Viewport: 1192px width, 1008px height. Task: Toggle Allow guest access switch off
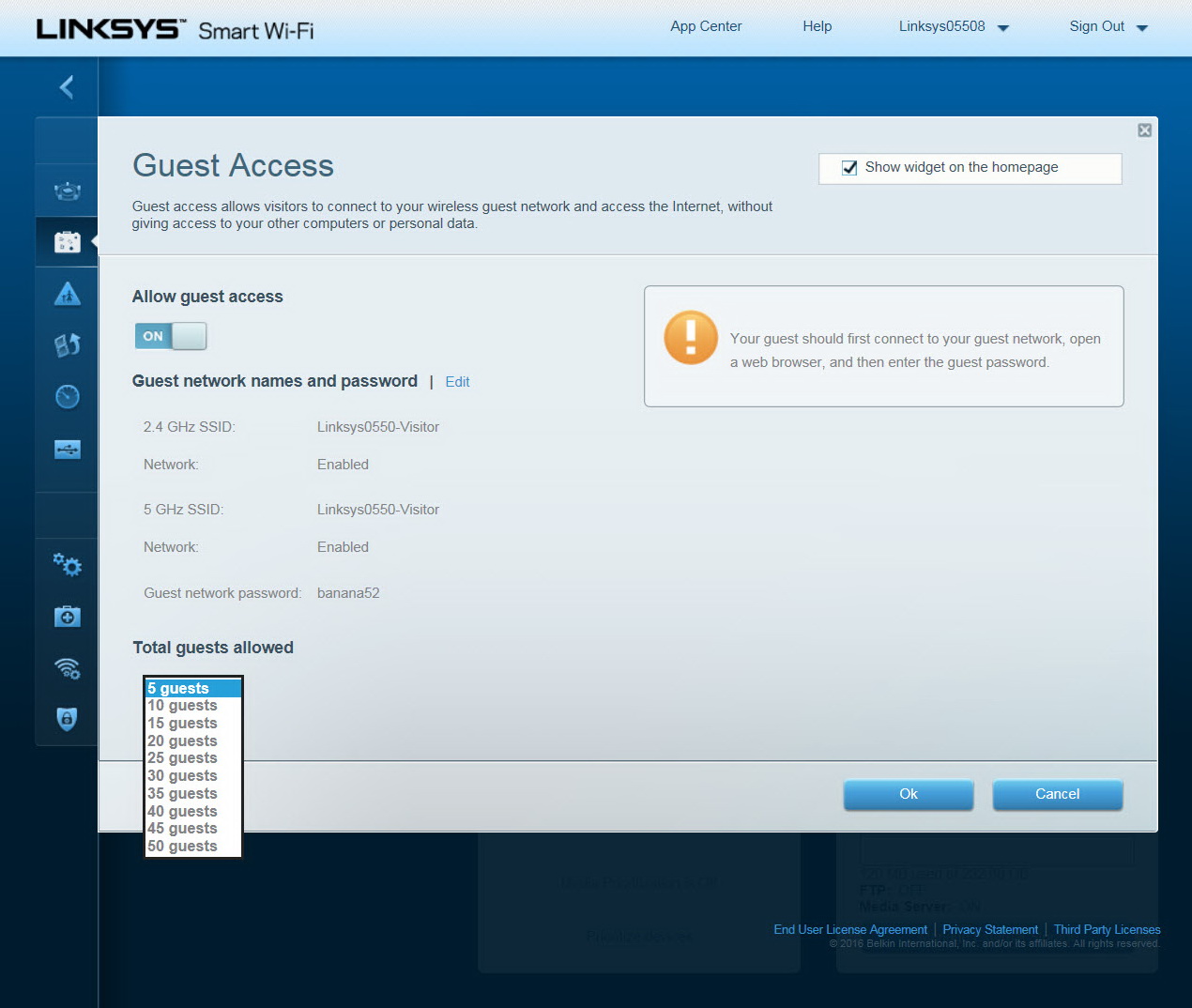(171, 336)
